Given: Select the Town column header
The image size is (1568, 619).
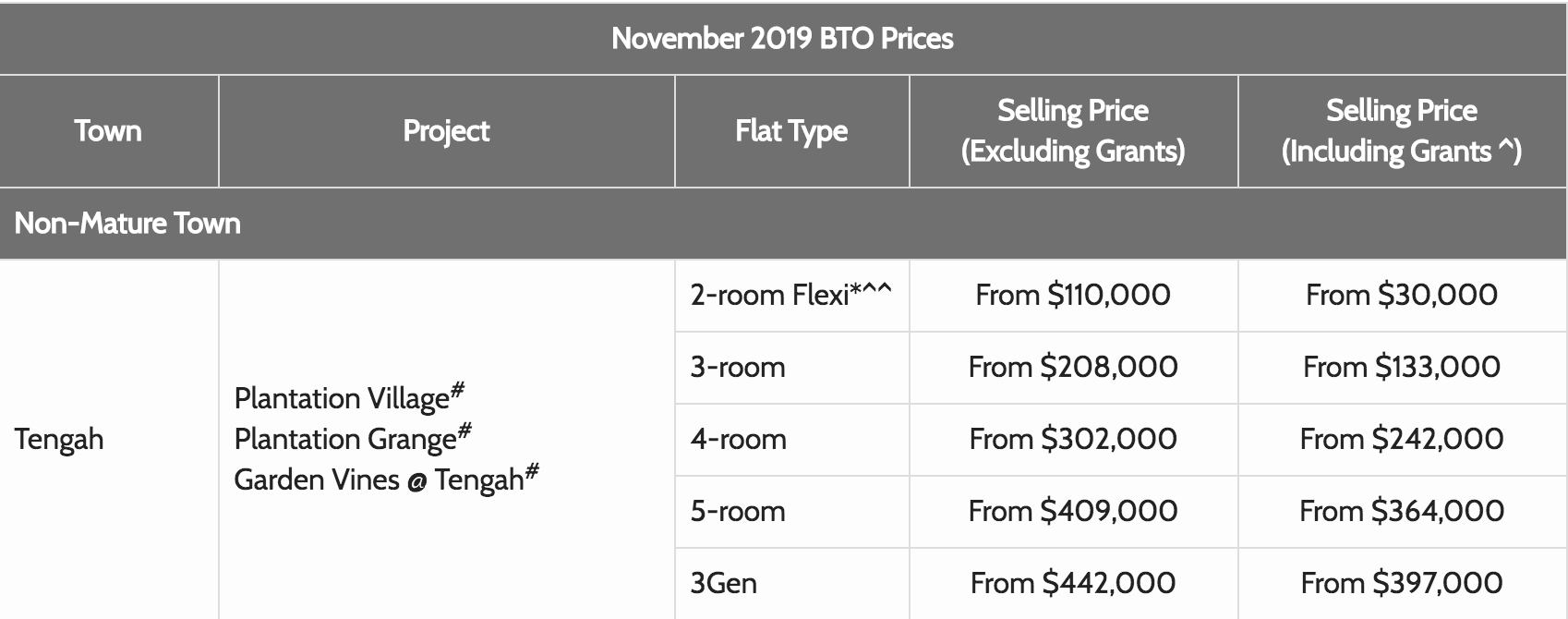Looking at the screenshot, I should [x=108, y=130].
